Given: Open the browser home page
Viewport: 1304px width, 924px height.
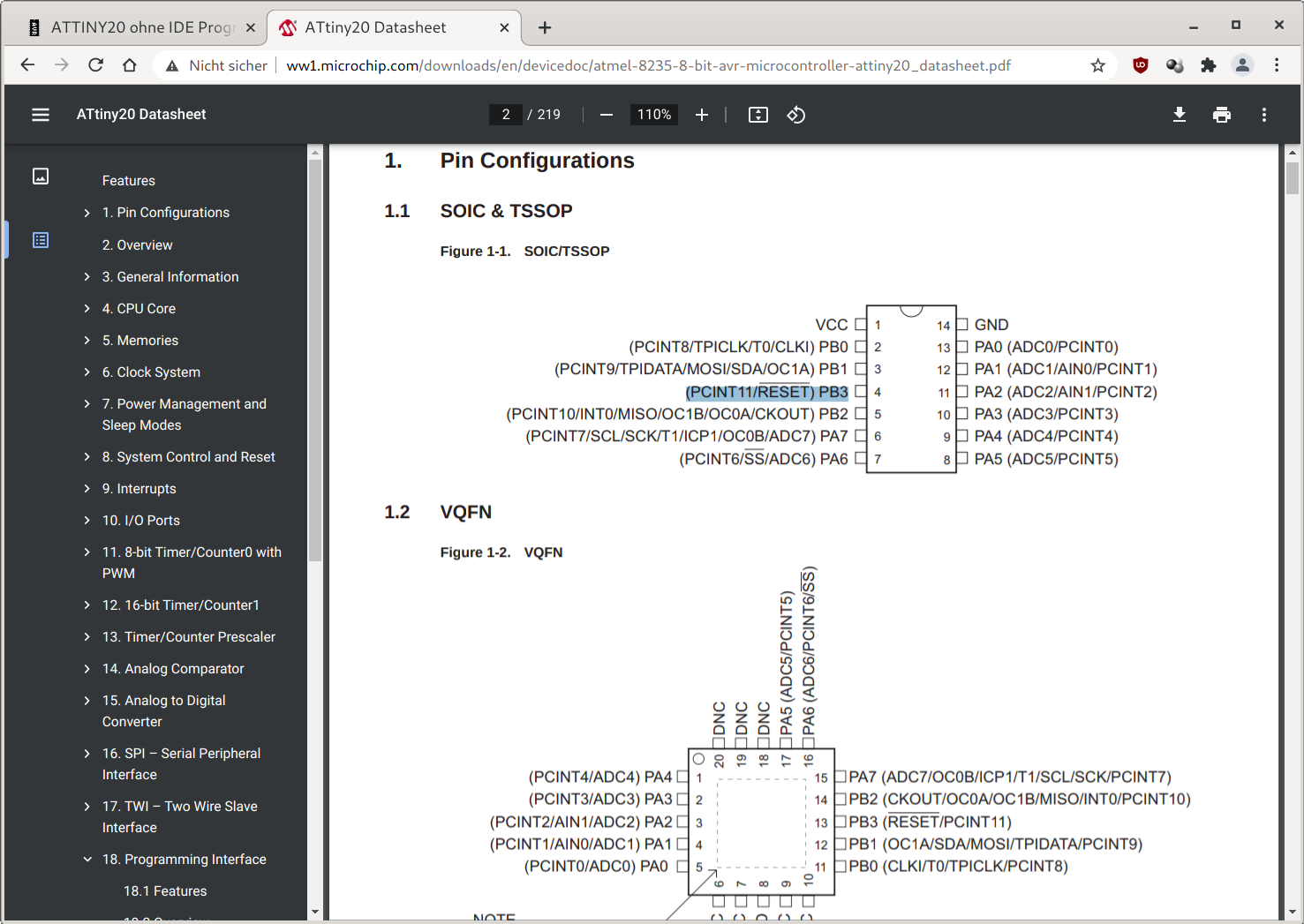Looking at the screenshot, I should [130, 65].
